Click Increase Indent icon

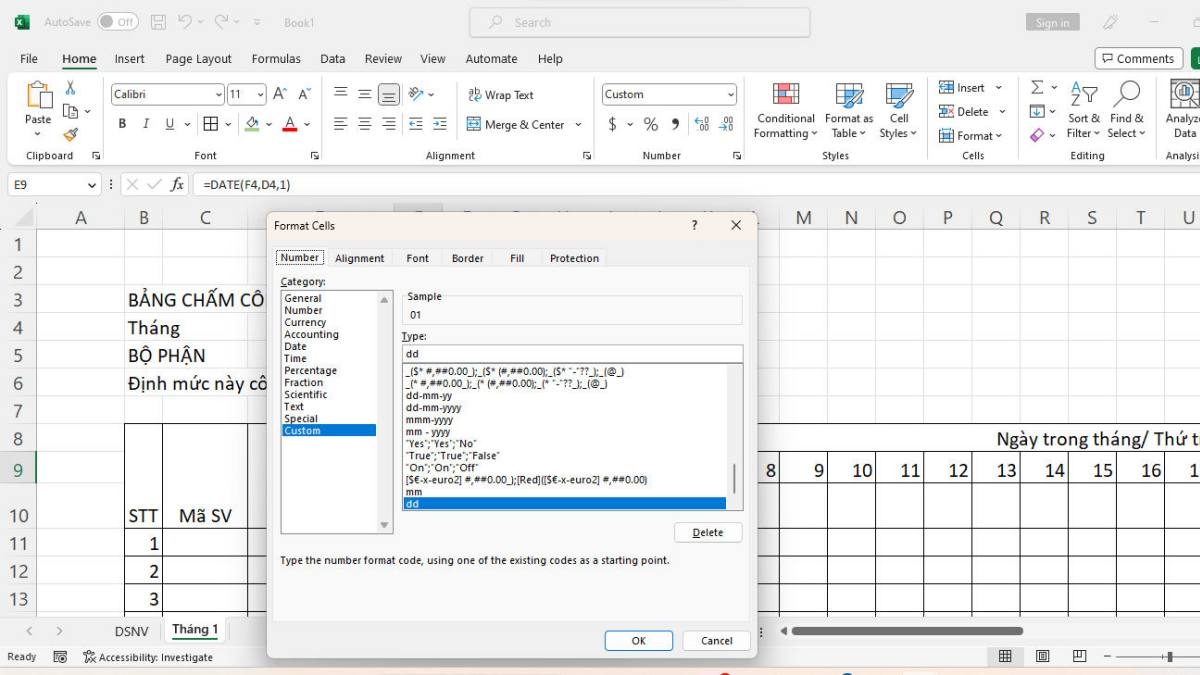point(439,124)
